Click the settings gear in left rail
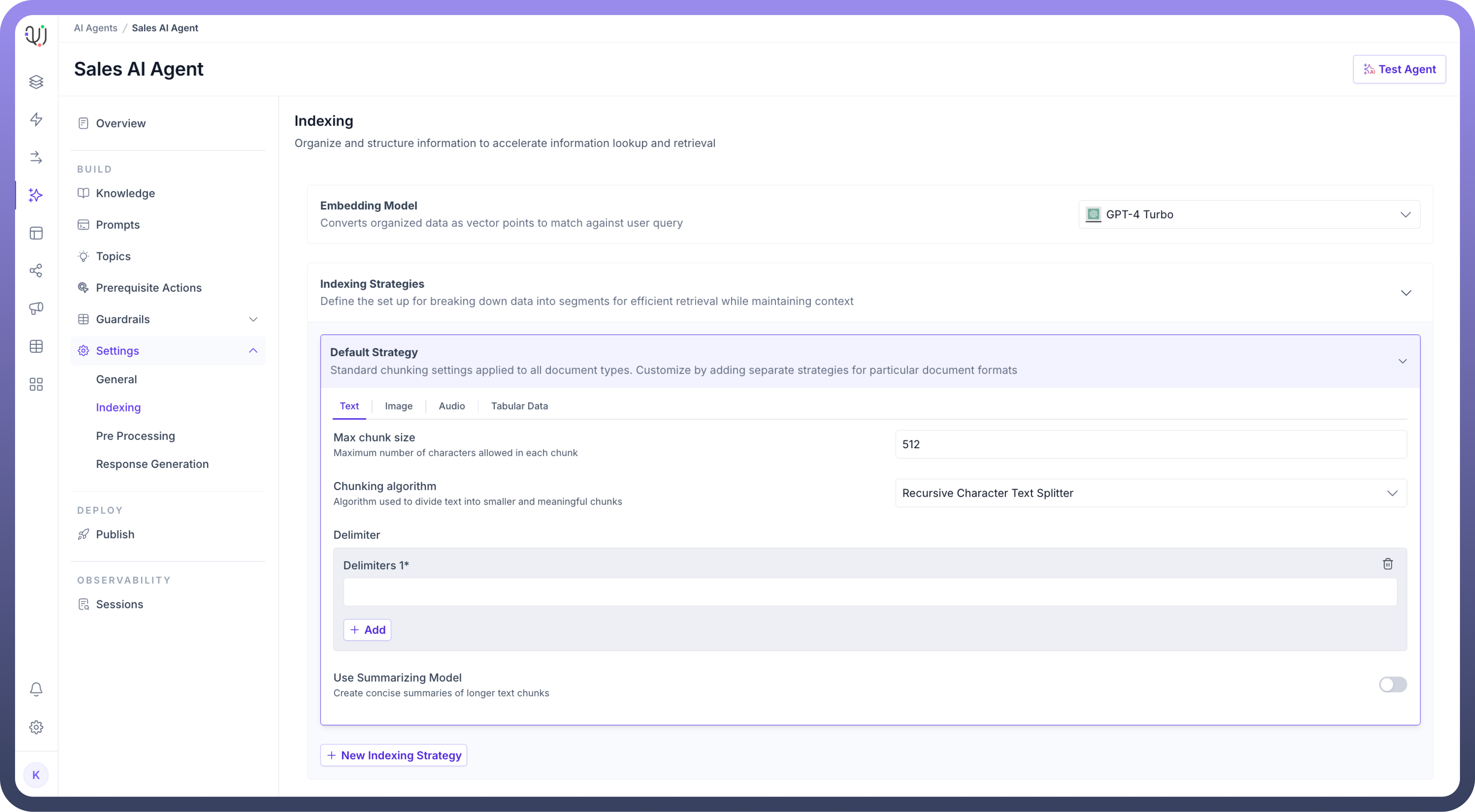This screenshot has width=1475, height=812. pos(36,727)
